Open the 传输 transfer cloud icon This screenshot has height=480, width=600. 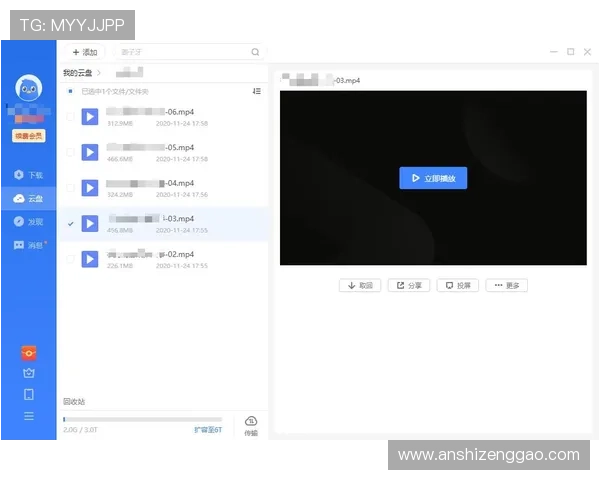pyautogui.click(x=251, y=424)
